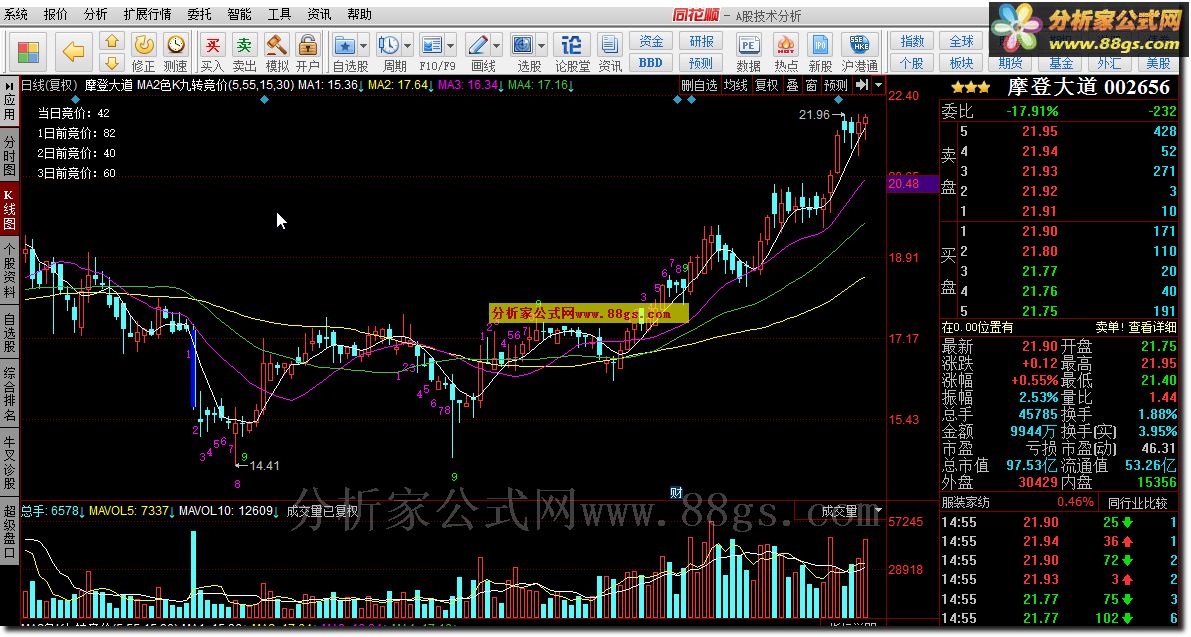Expand the 周期 dropdown arrow
Viewport: 1191px width, 637px height.
pyautogui.click(x=408, y=46)
